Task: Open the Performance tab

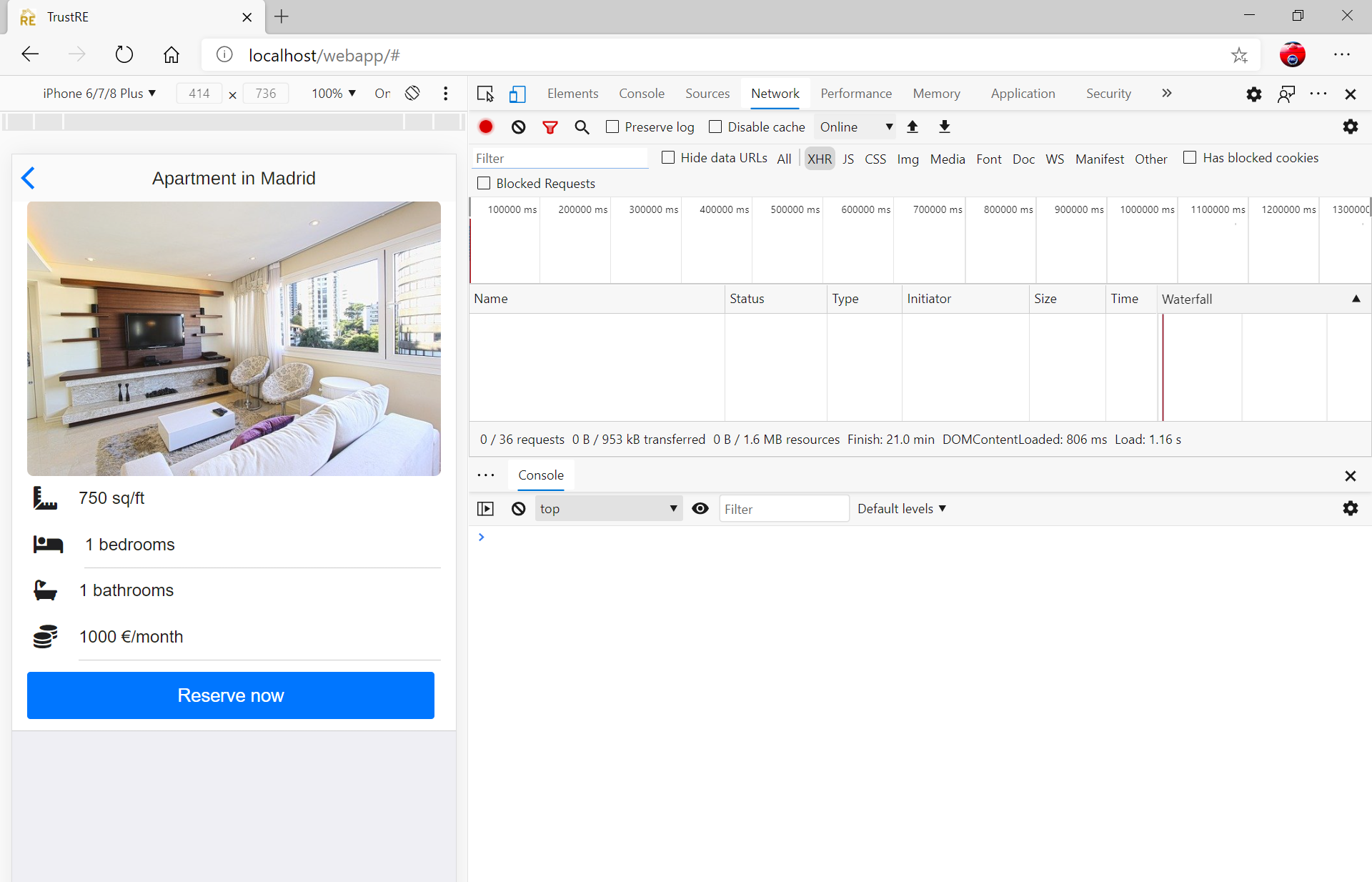Action: pos(855,94)
